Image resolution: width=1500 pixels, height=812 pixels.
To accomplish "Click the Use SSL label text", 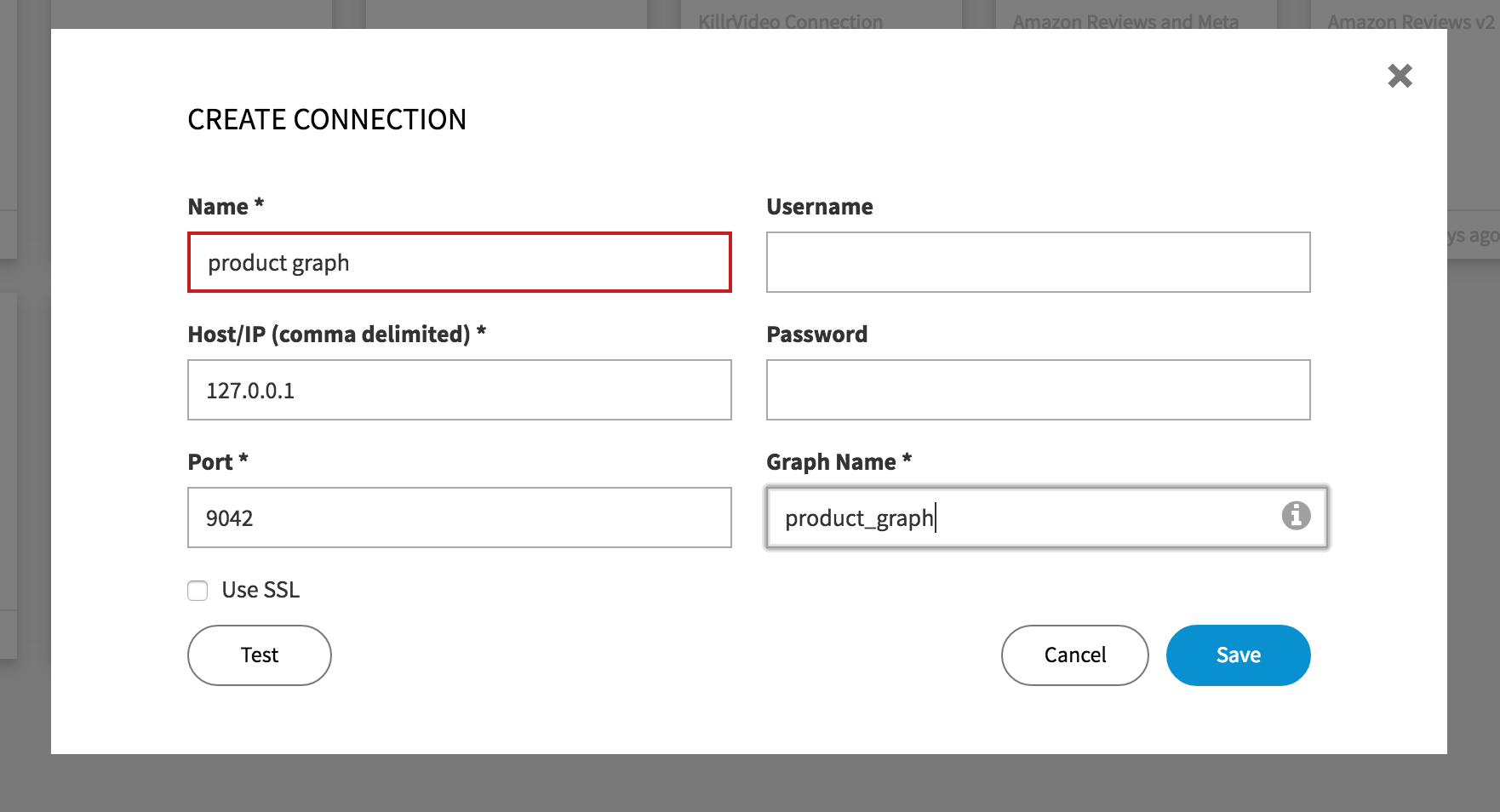I will point(260,591).
